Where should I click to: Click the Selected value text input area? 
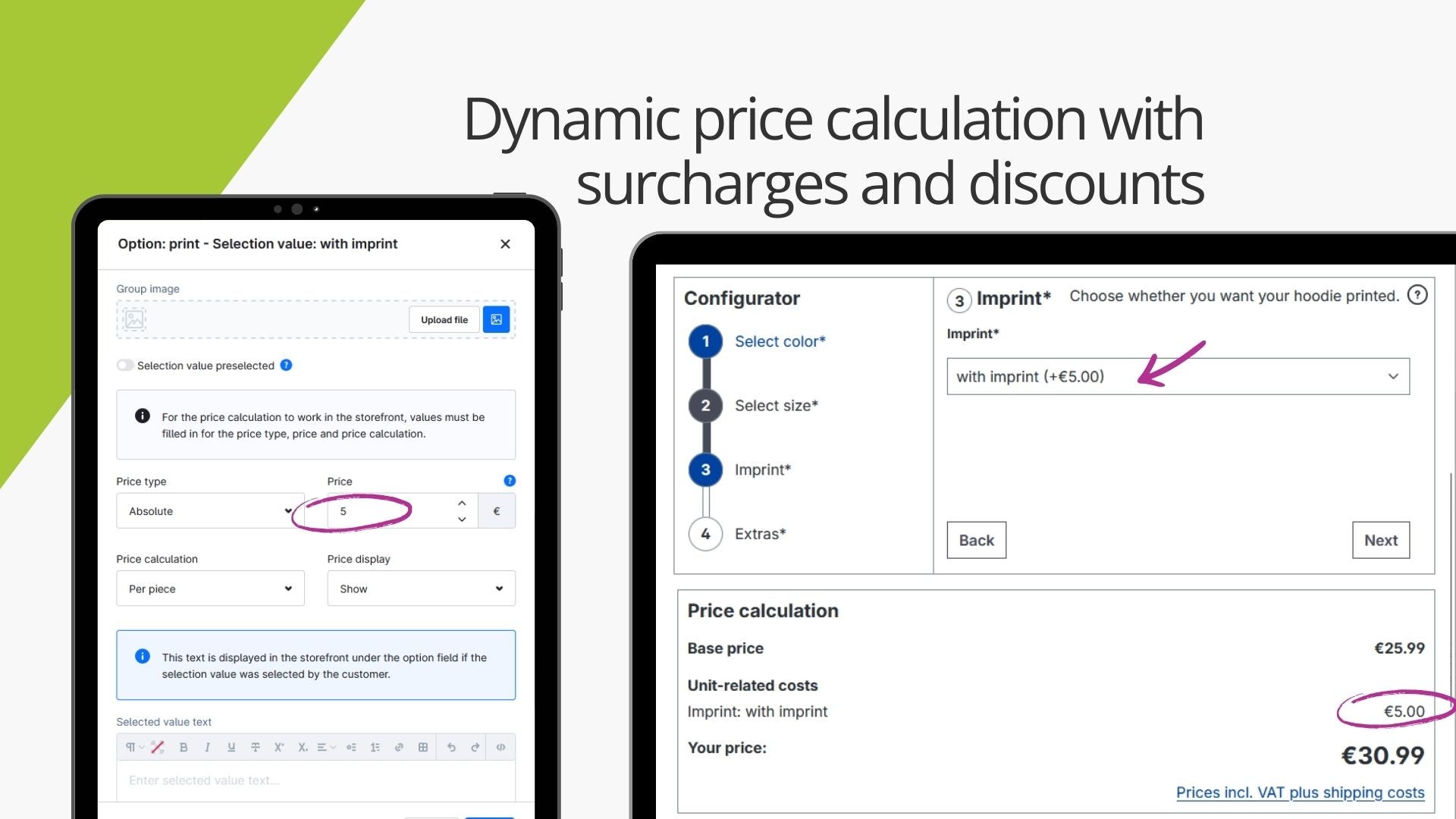[315, 780]
